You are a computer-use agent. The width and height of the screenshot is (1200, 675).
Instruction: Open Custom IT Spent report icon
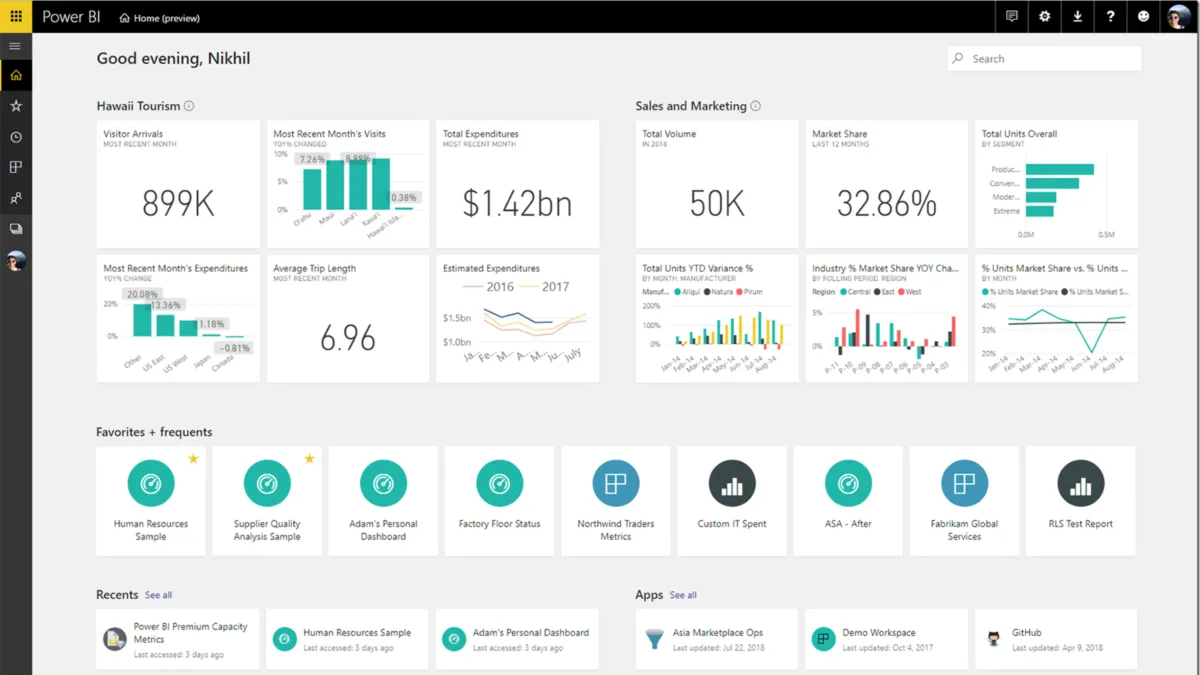coord(732,484)
